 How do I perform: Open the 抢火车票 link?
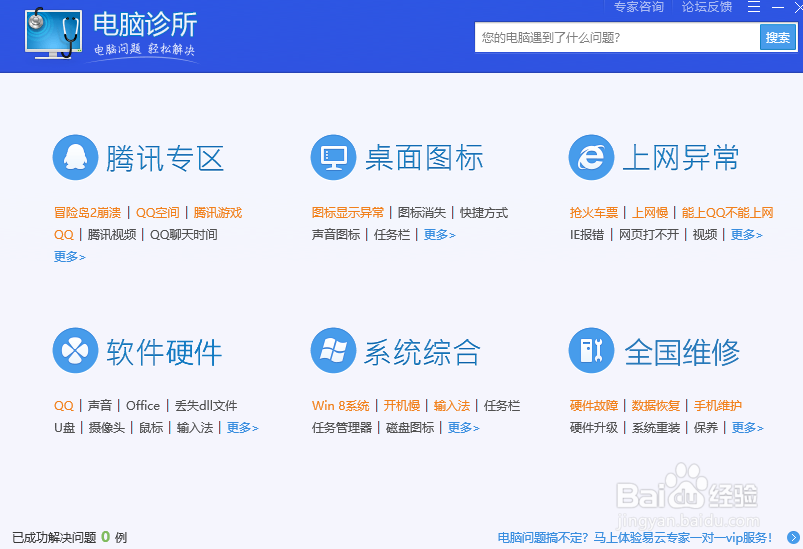(x=594, y=213)
